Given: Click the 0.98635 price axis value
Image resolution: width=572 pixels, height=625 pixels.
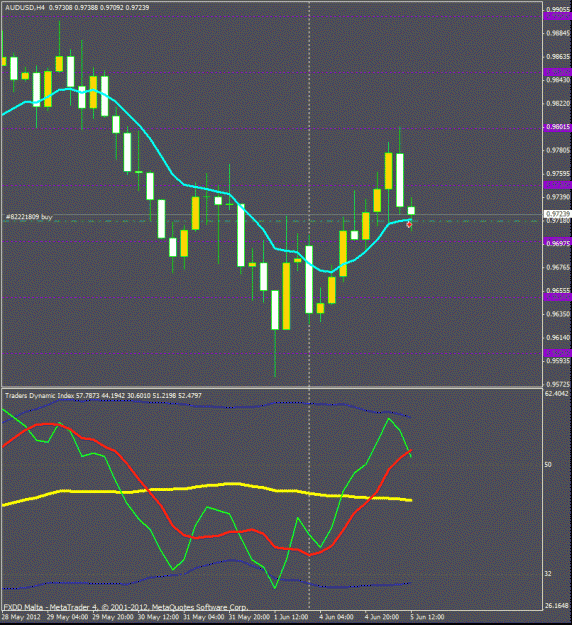Looking at the screenshot, I should click(x=558, y=57).
